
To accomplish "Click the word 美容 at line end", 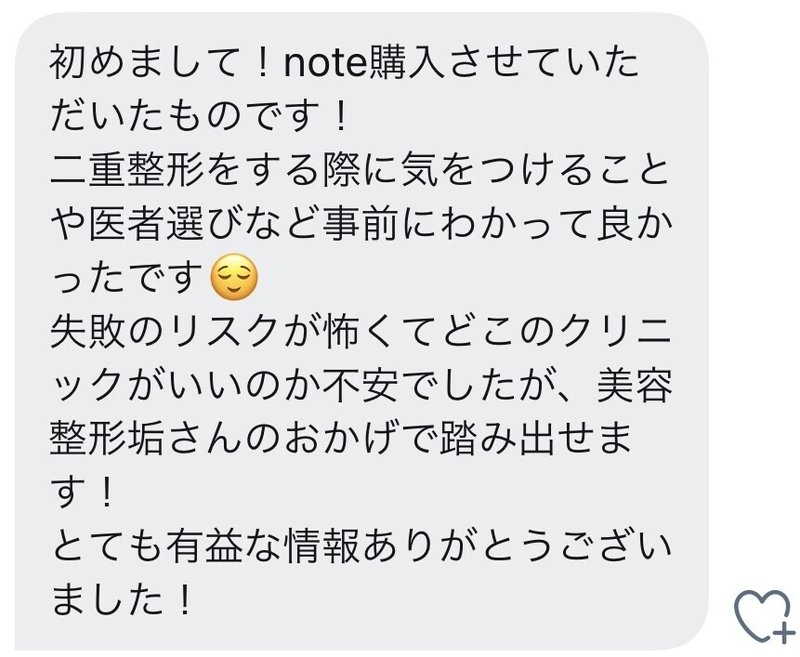I will [634, 385].
